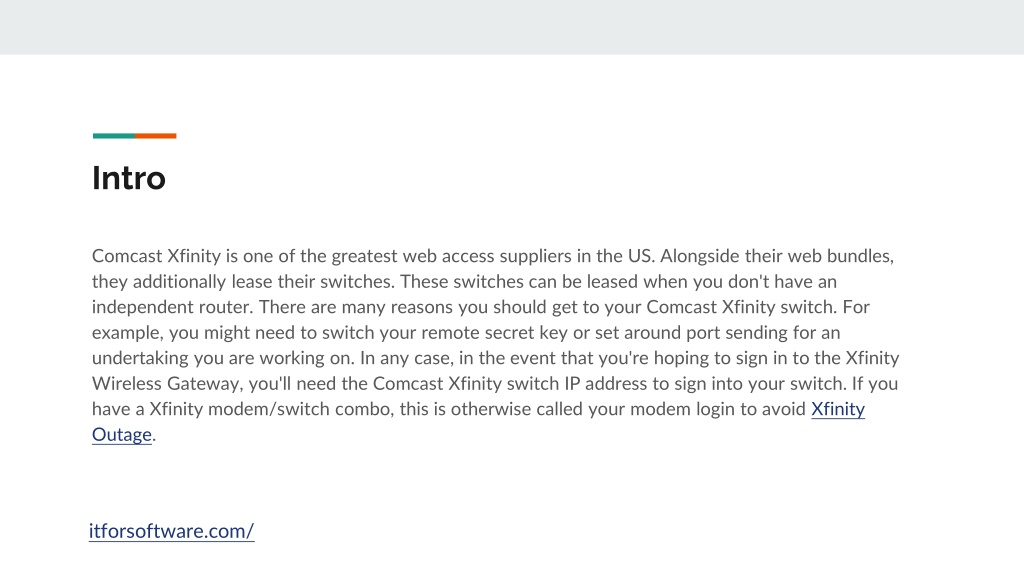Click the orange segment of accent bar
Image resolution: width=1024 pixels, height=576 pixels.
pos(155,136)
